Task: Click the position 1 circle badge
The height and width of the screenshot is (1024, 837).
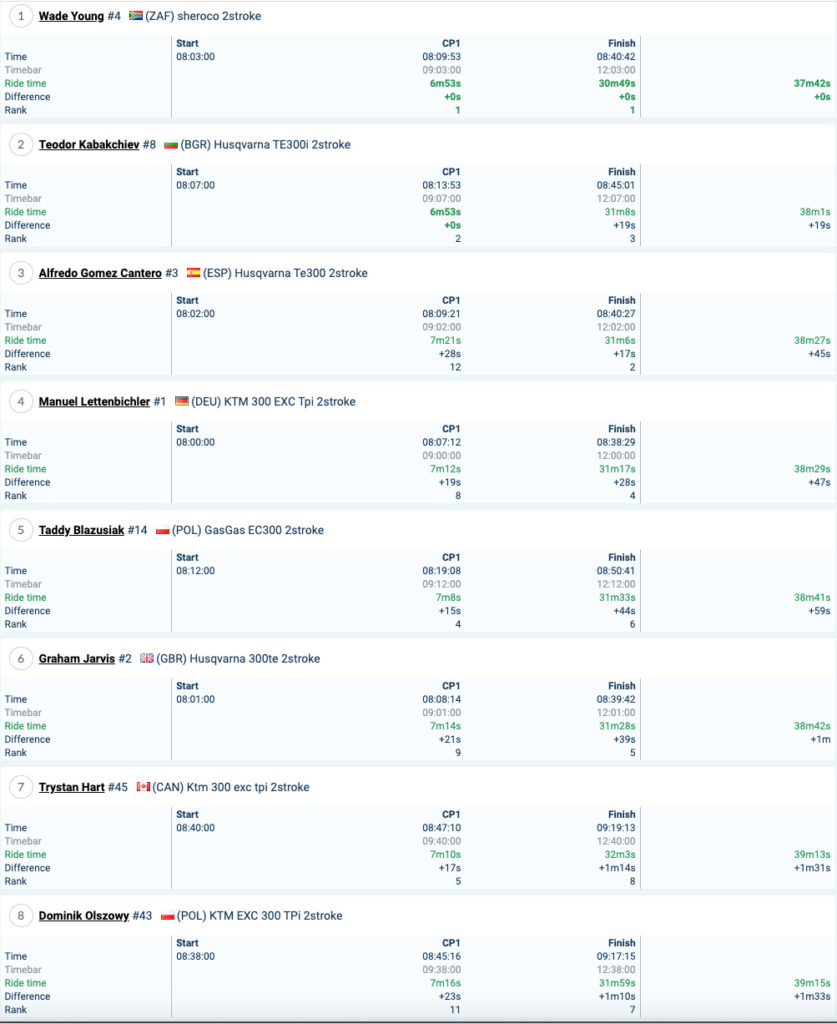Action: point(20,16)
